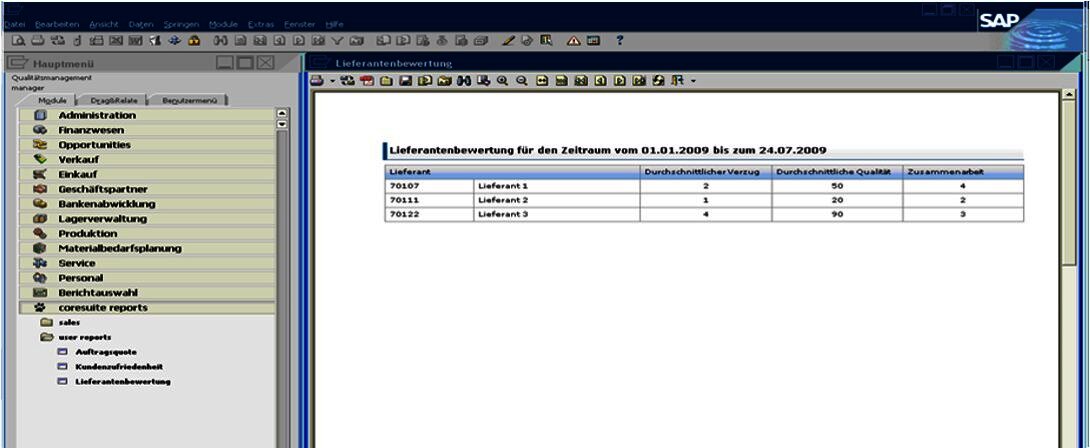Zoom in with the magnifier plus icon
Viewport: 1090px width, 448px height.
click(x=502, y=81)
